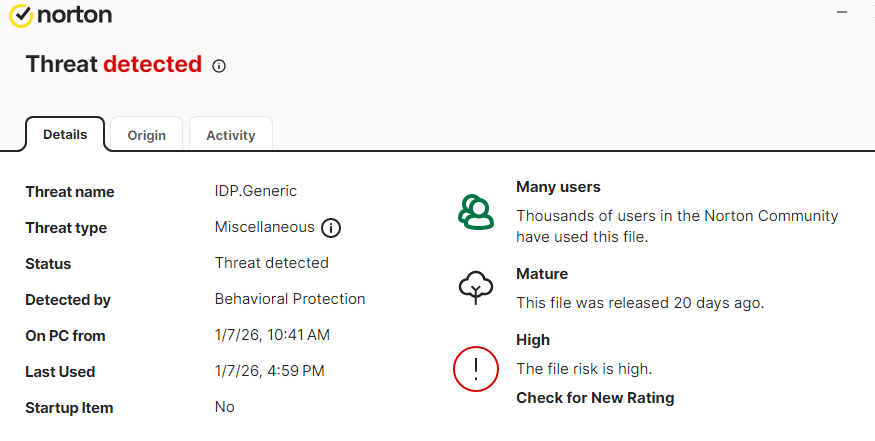Open the Origin tab
This screenshot has width=875, height=441.
147,135
